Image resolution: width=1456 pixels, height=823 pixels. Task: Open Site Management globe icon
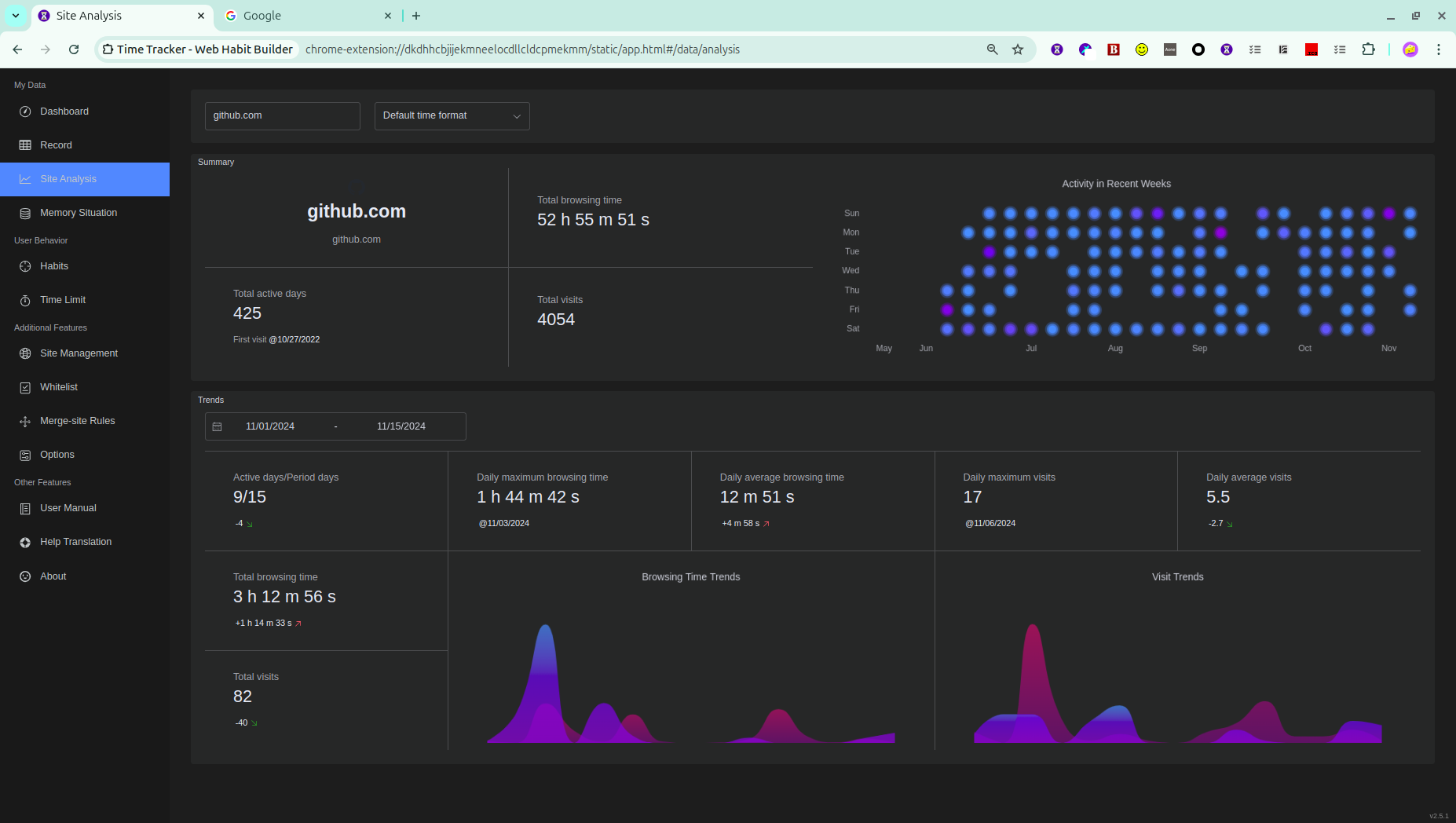[x=25, y=353]
